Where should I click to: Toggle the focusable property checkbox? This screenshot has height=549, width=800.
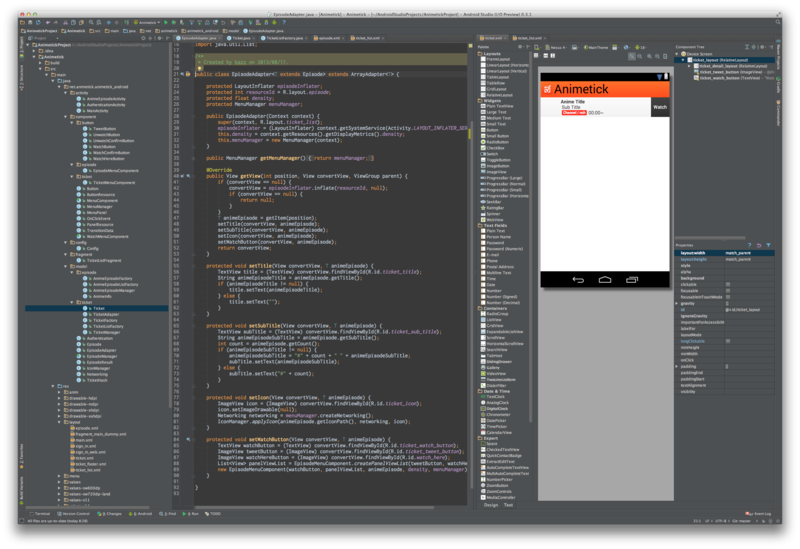tap(728, 290)
